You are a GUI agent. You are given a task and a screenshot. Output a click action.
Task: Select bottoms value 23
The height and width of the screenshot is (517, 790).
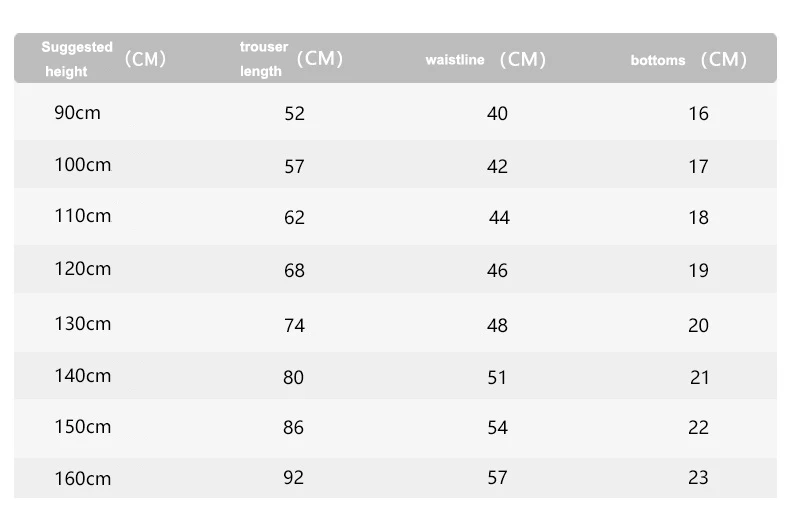pos(698,478)
